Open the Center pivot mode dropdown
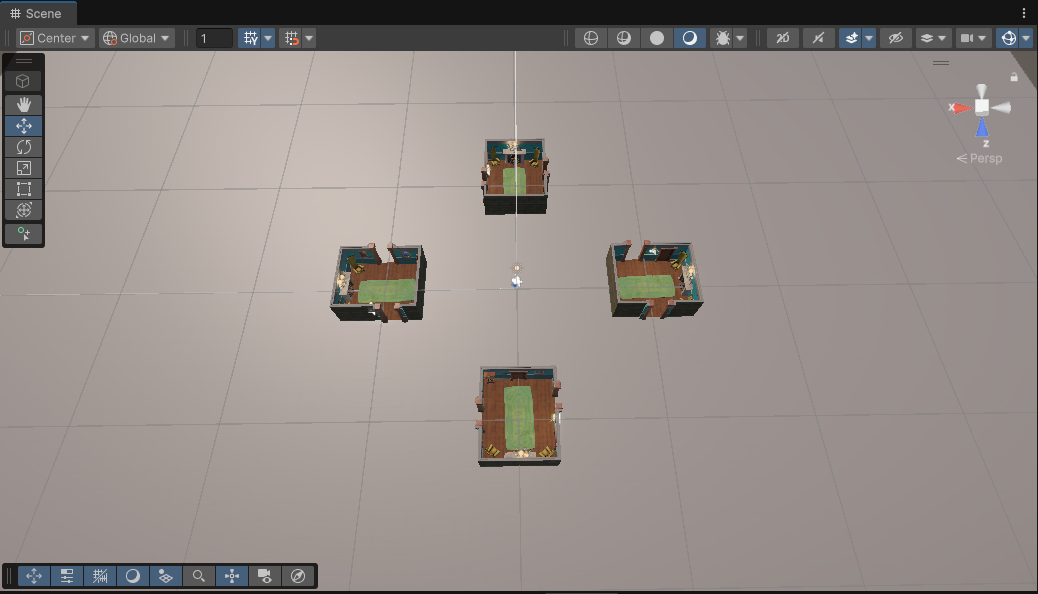1038x594 pixels. [56, 38]
